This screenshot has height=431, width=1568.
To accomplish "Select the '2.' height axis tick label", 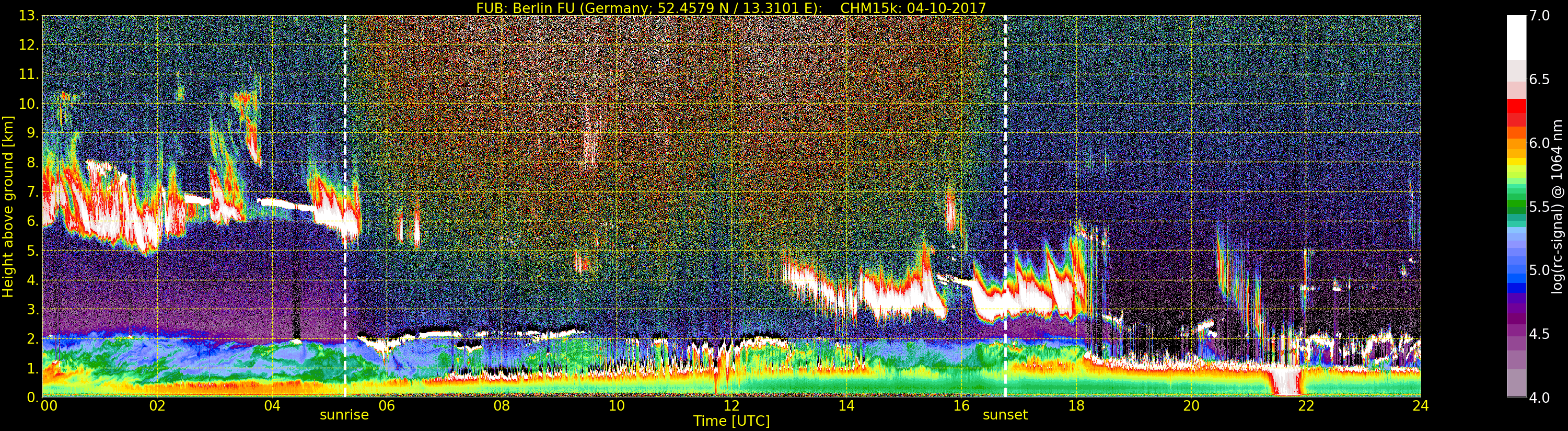I will tap(32, 338).
